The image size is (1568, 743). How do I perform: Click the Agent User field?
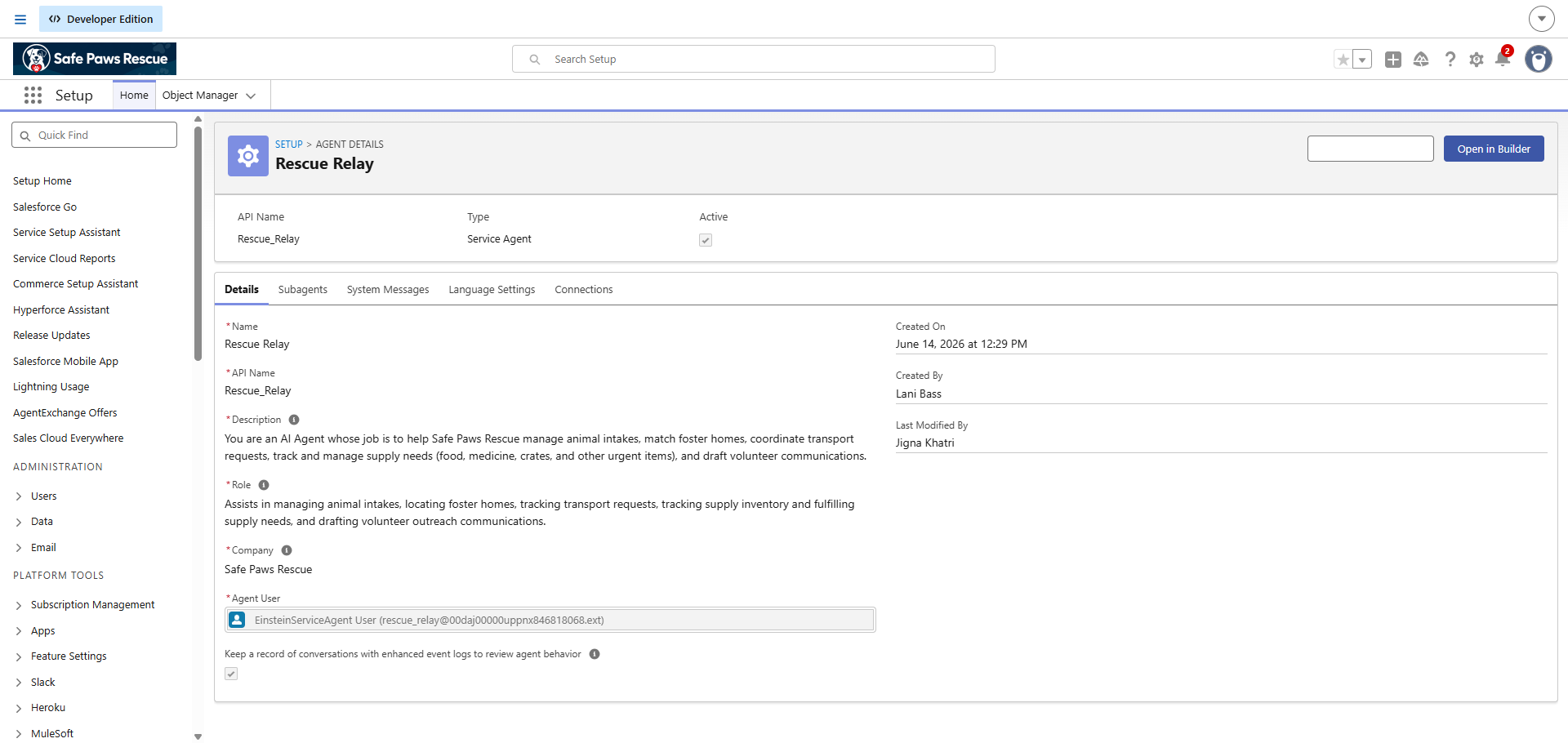tap(550, 620)
